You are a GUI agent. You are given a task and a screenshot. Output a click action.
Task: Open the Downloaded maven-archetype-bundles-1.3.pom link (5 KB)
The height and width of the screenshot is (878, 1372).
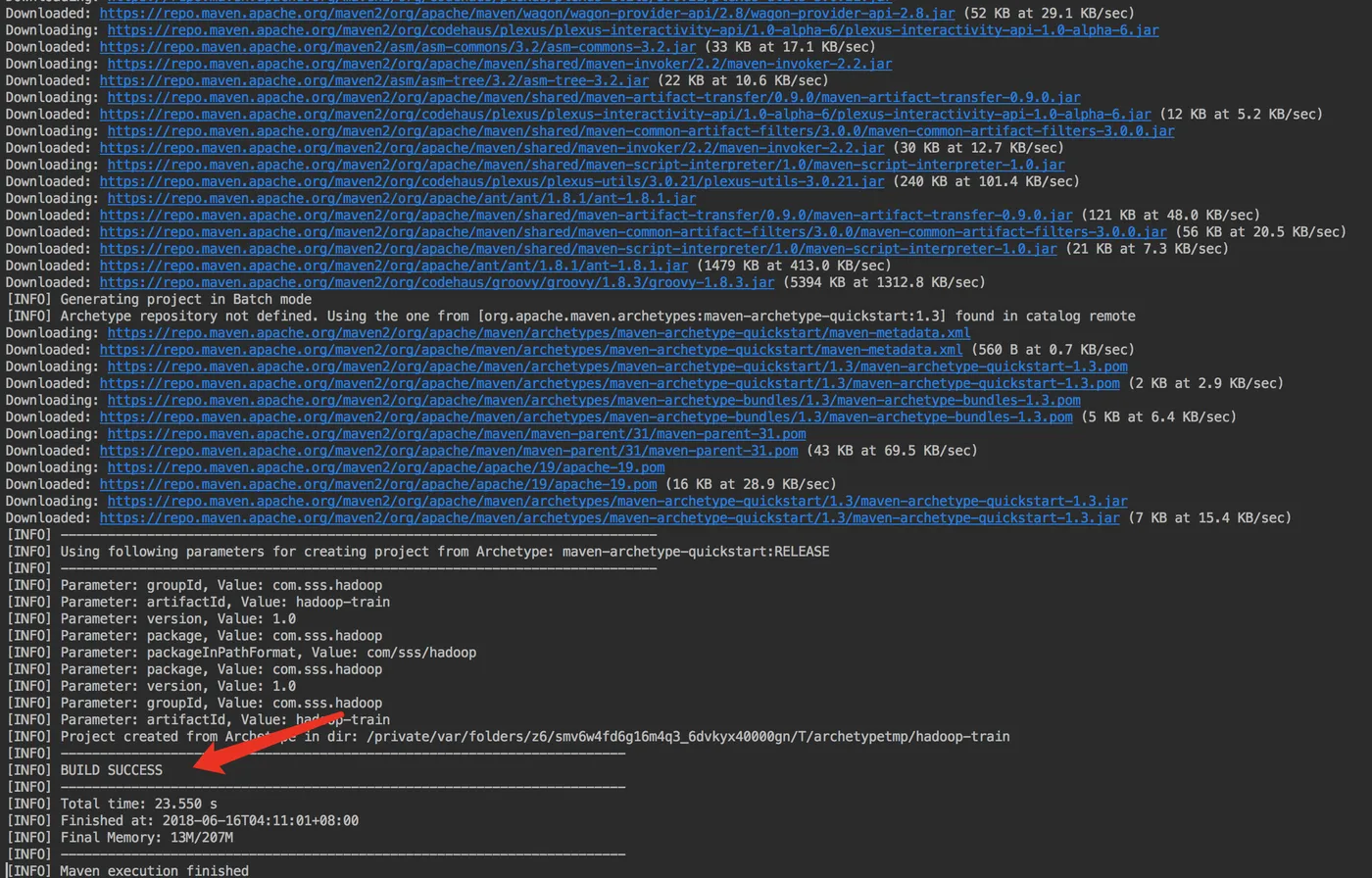(586, 417)
